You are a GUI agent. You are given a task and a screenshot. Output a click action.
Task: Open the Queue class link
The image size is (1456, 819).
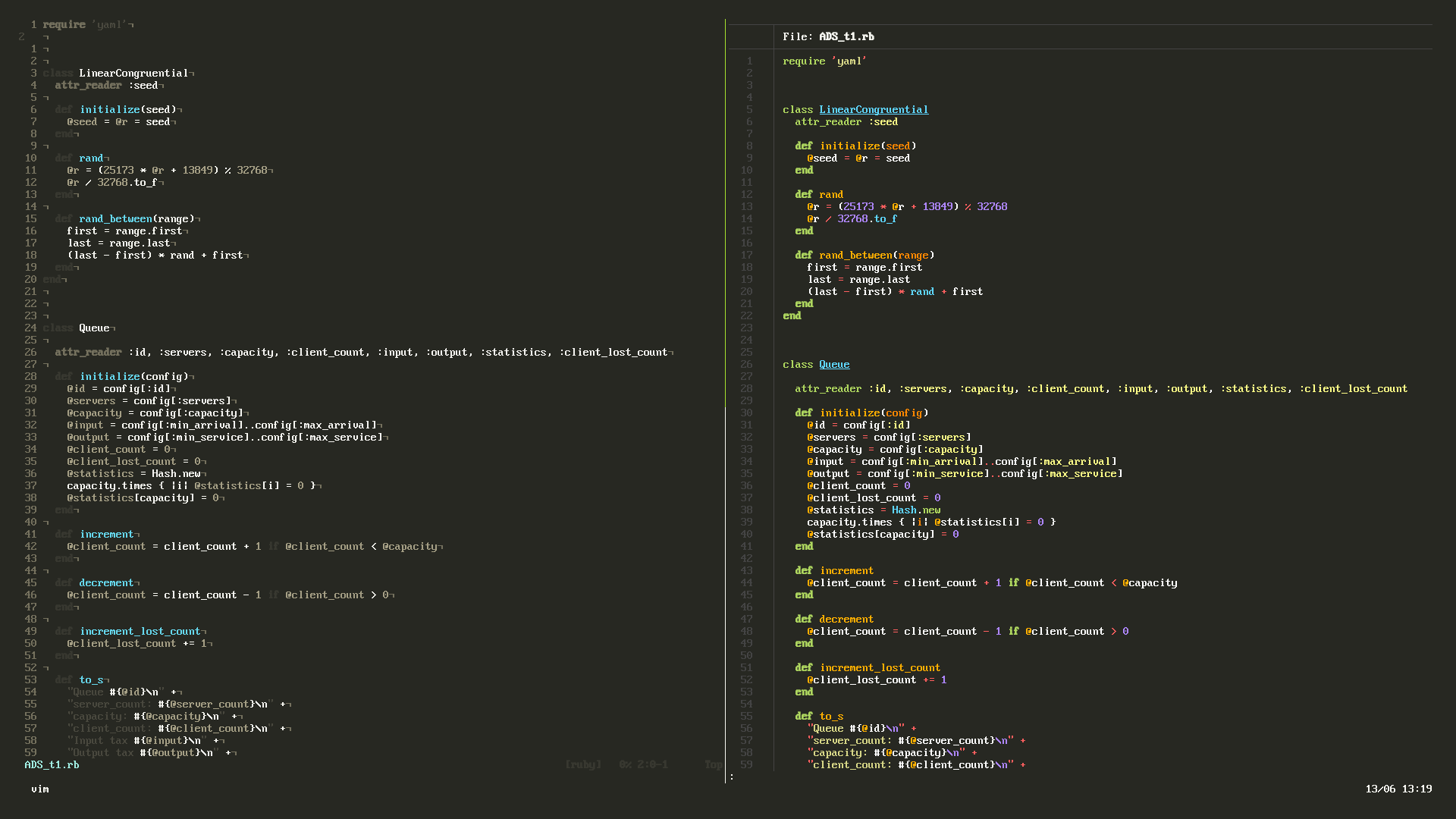(x=834, y=364)
